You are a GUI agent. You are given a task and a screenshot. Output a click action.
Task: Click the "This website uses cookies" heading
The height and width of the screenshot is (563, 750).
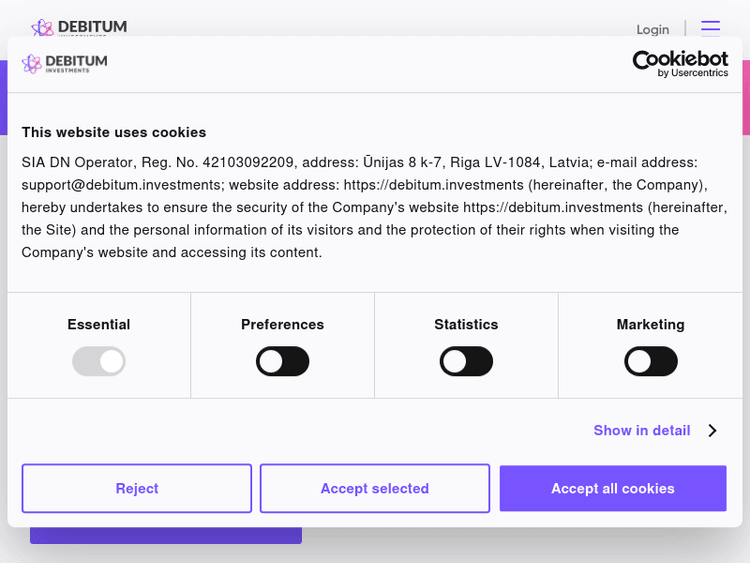pos(114,132)
